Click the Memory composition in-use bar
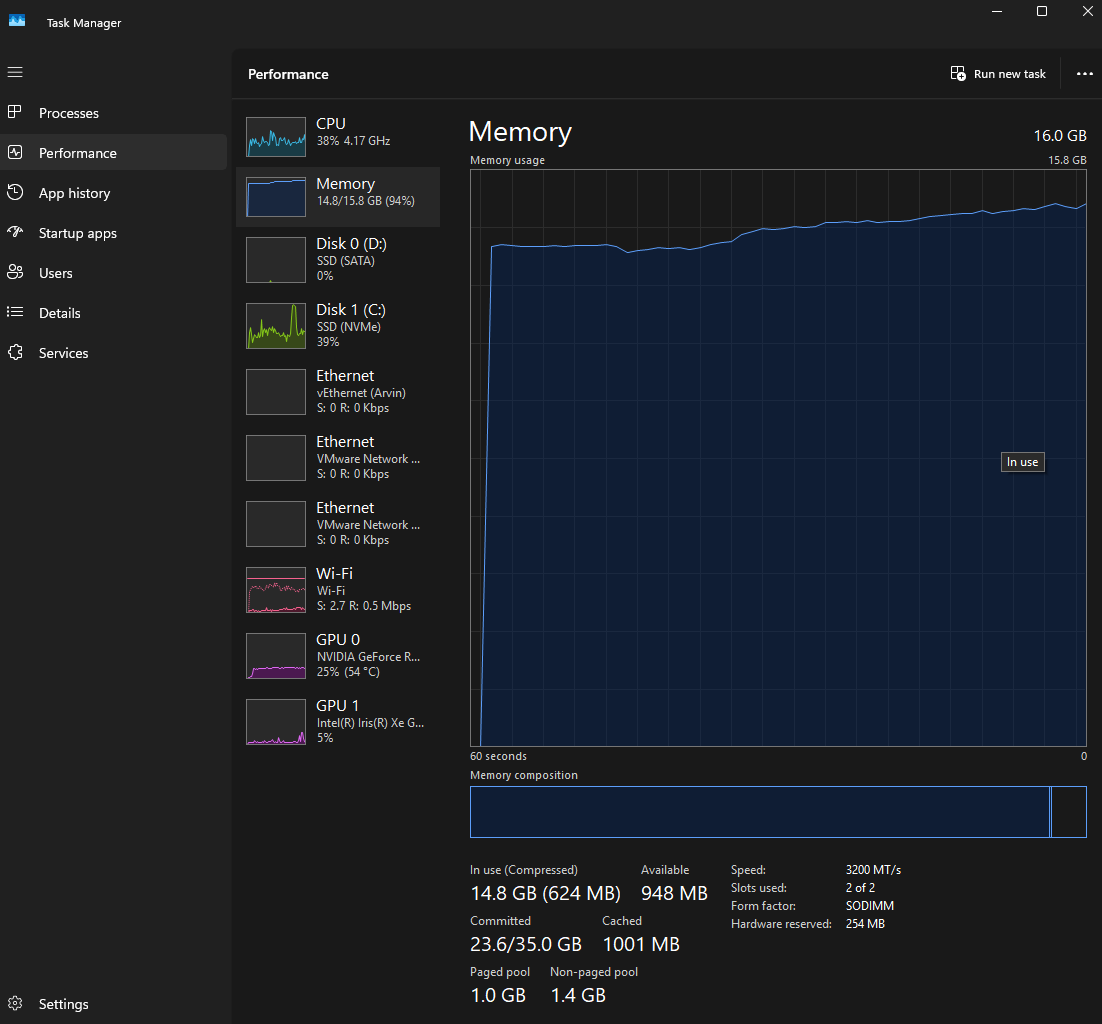This screenshot has height=1024, width=1102. pyautogui.click(x=760, y=812)
